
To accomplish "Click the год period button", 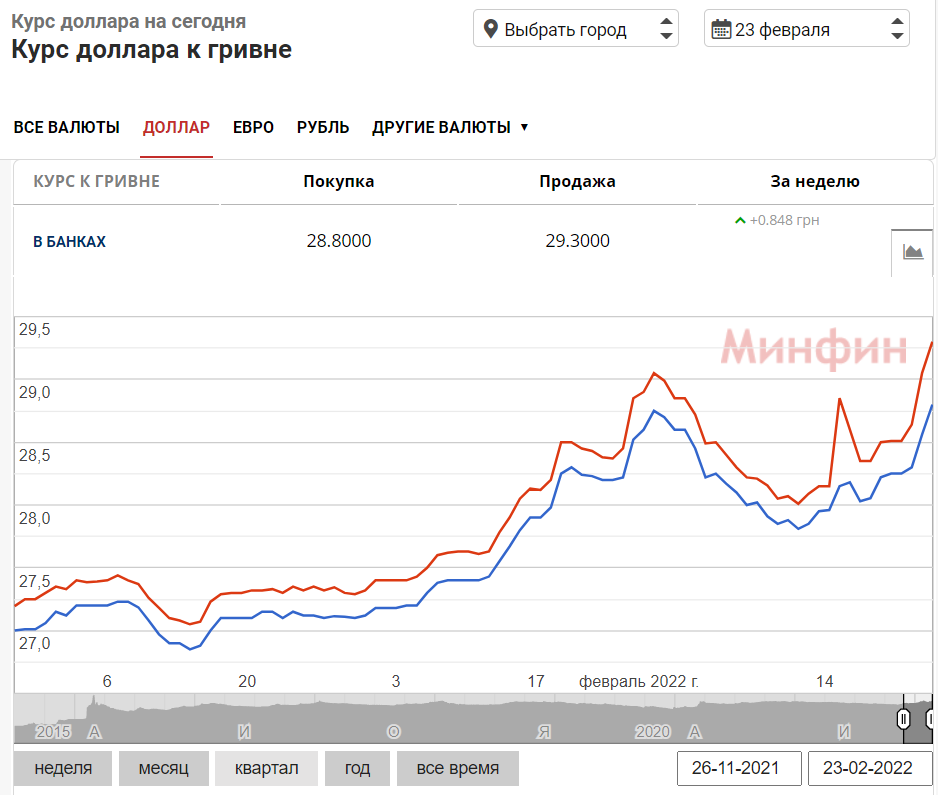I will point(357,768).
